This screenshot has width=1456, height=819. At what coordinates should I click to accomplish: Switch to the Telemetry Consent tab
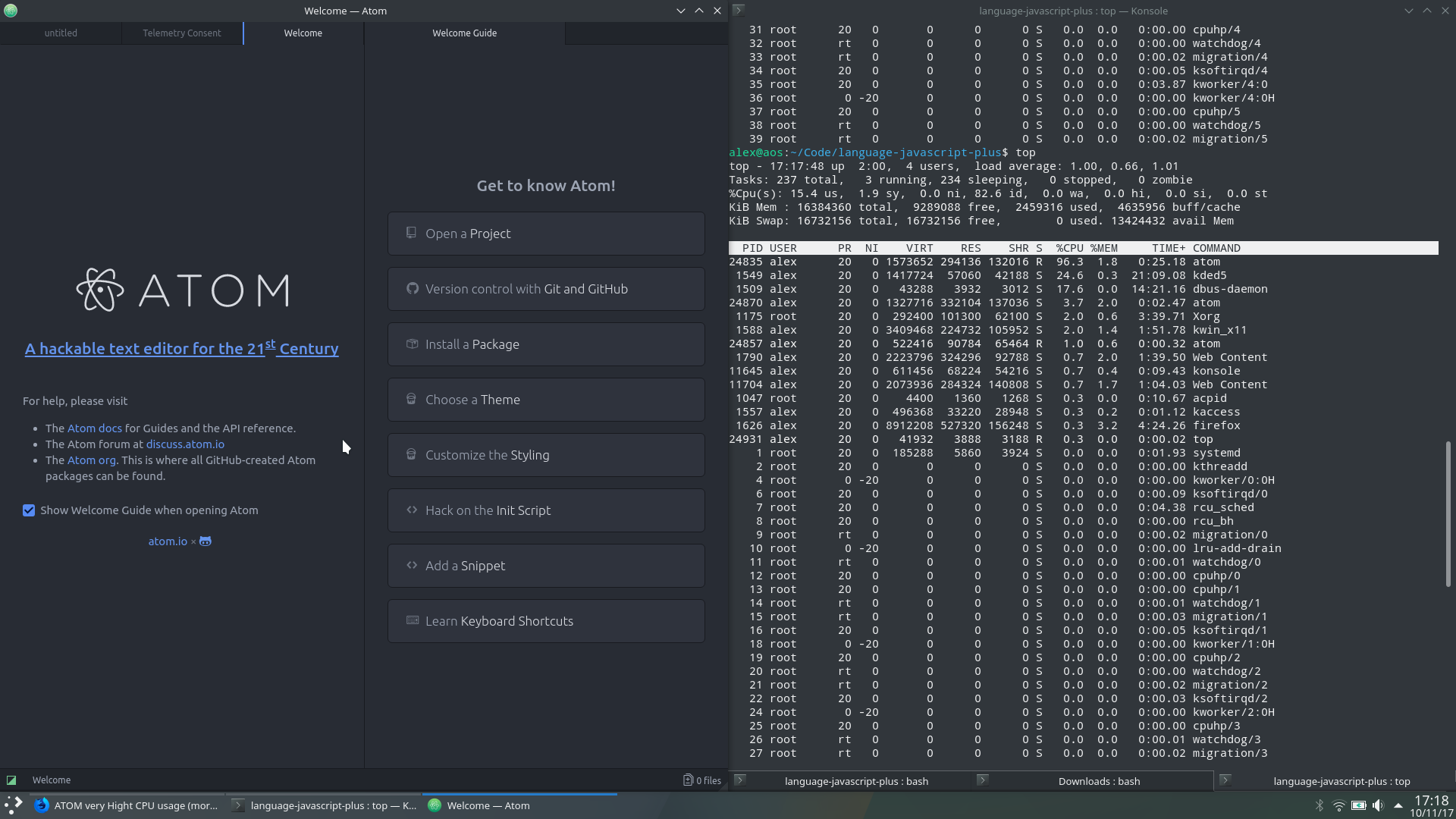click(x=182, y=33)
